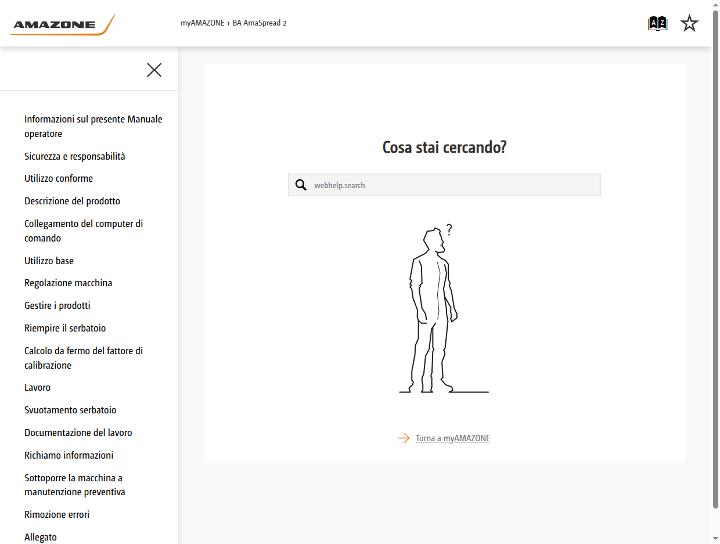Click the orange arrow before Torna a myAMAZONE
This screenshot has width=720, height=544.
pos(404,438)
